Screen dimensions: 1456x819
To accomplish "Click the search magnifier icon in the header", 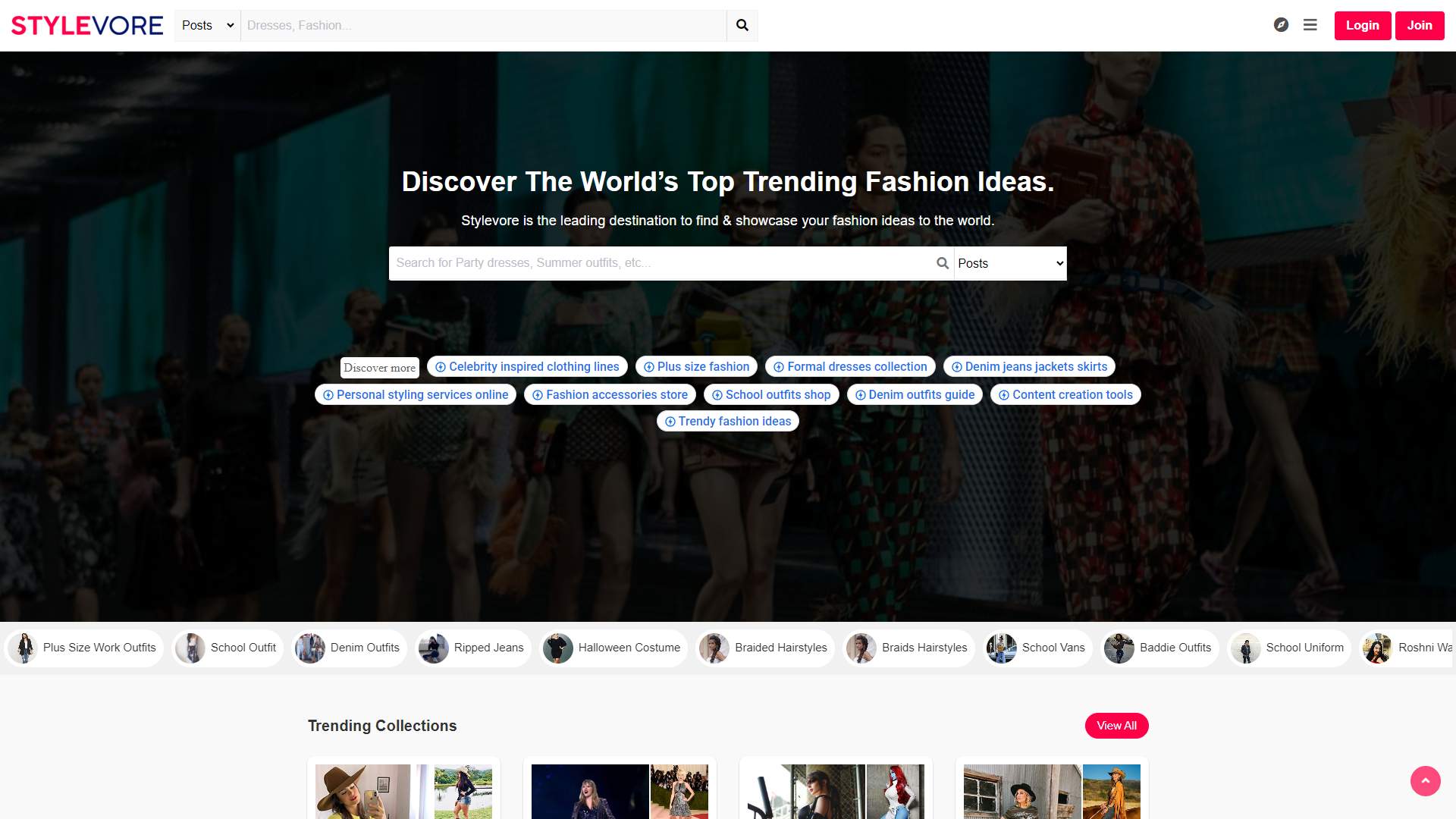I will 741,25.
